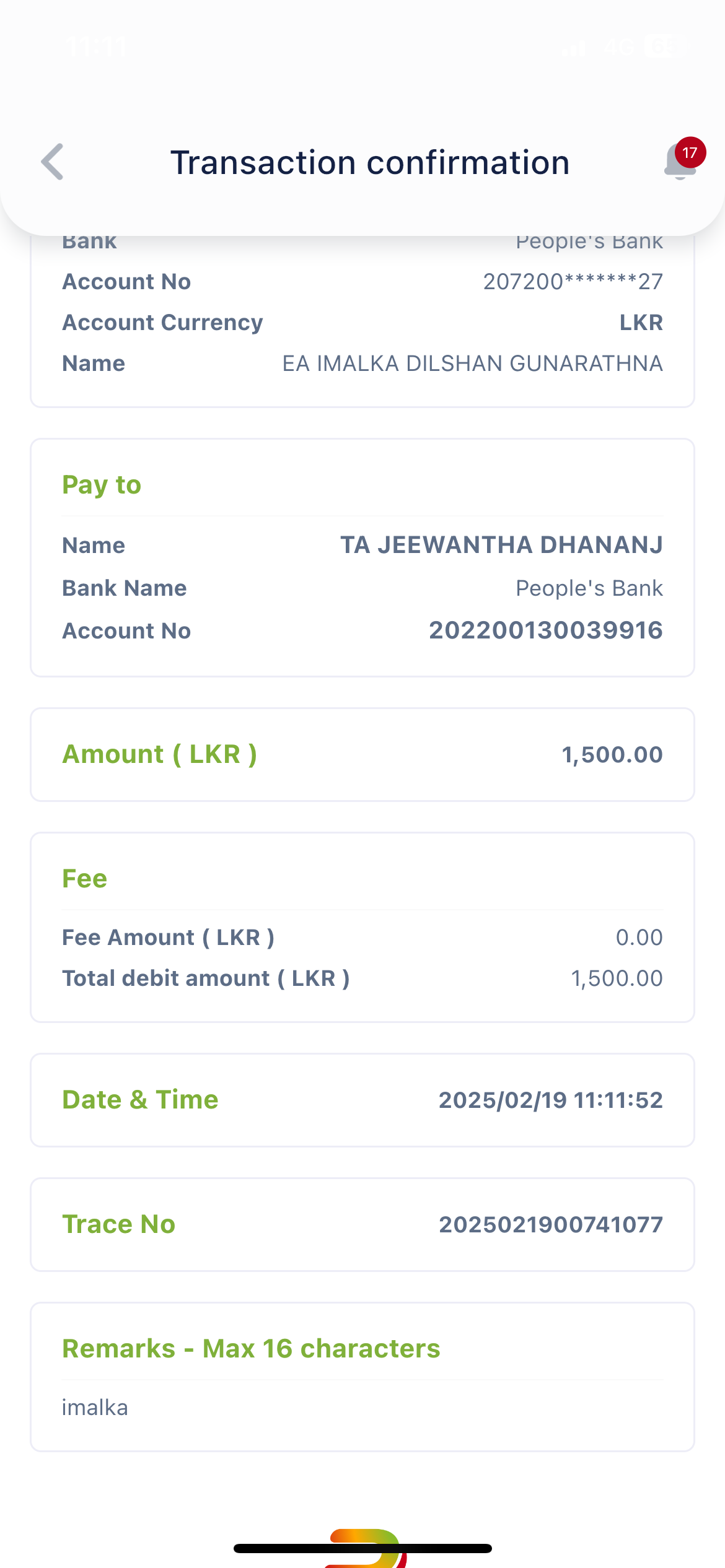
Task: Click the Amount value 1,500.00
Action: pos(612,755)
